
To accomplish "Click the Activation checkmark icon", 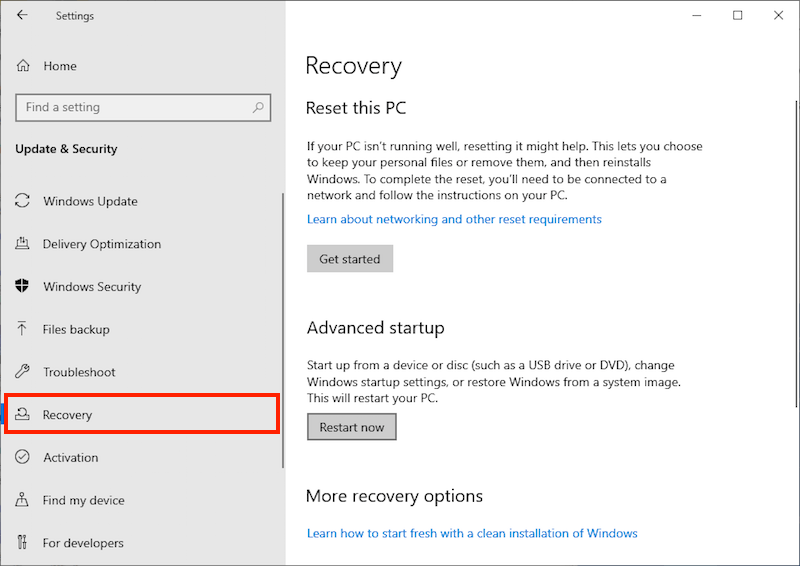I will tap(23, 457).
